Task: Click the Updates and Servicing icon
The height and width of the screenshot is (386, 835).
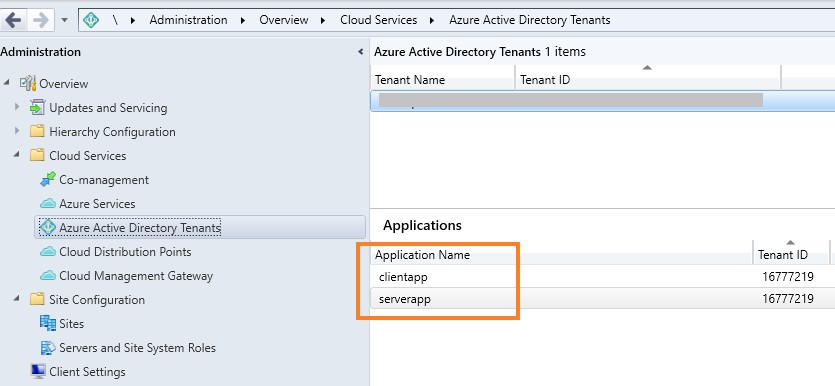Action: pos(37,108)
